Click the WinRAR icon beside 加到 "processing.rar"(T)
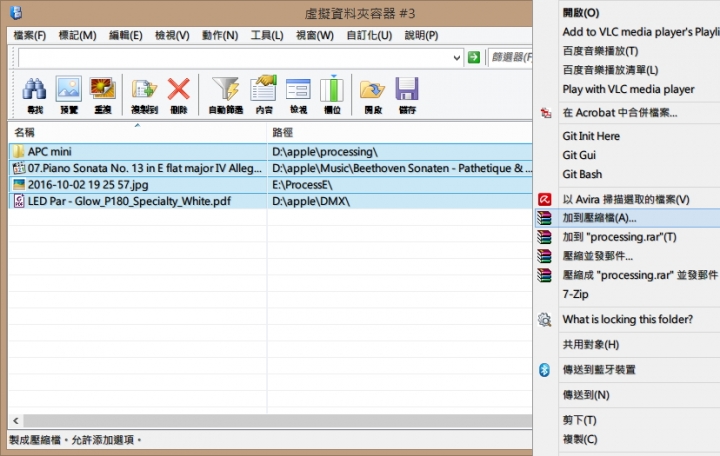This screenshot has height=456, width=720. [544, 237]
